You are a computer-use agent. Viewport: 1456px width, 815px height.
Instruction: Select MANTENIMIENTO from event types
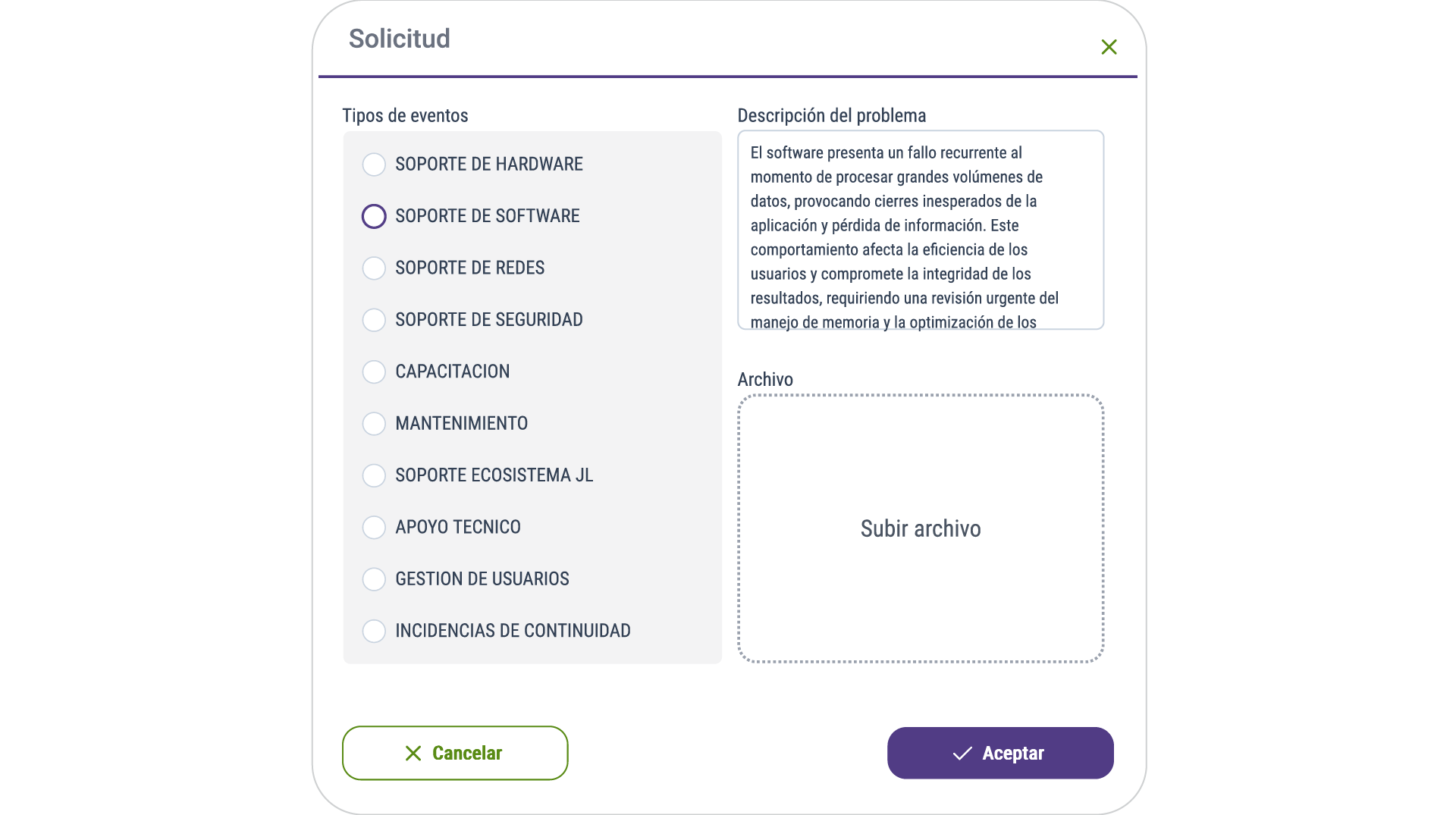coord(374,423)
